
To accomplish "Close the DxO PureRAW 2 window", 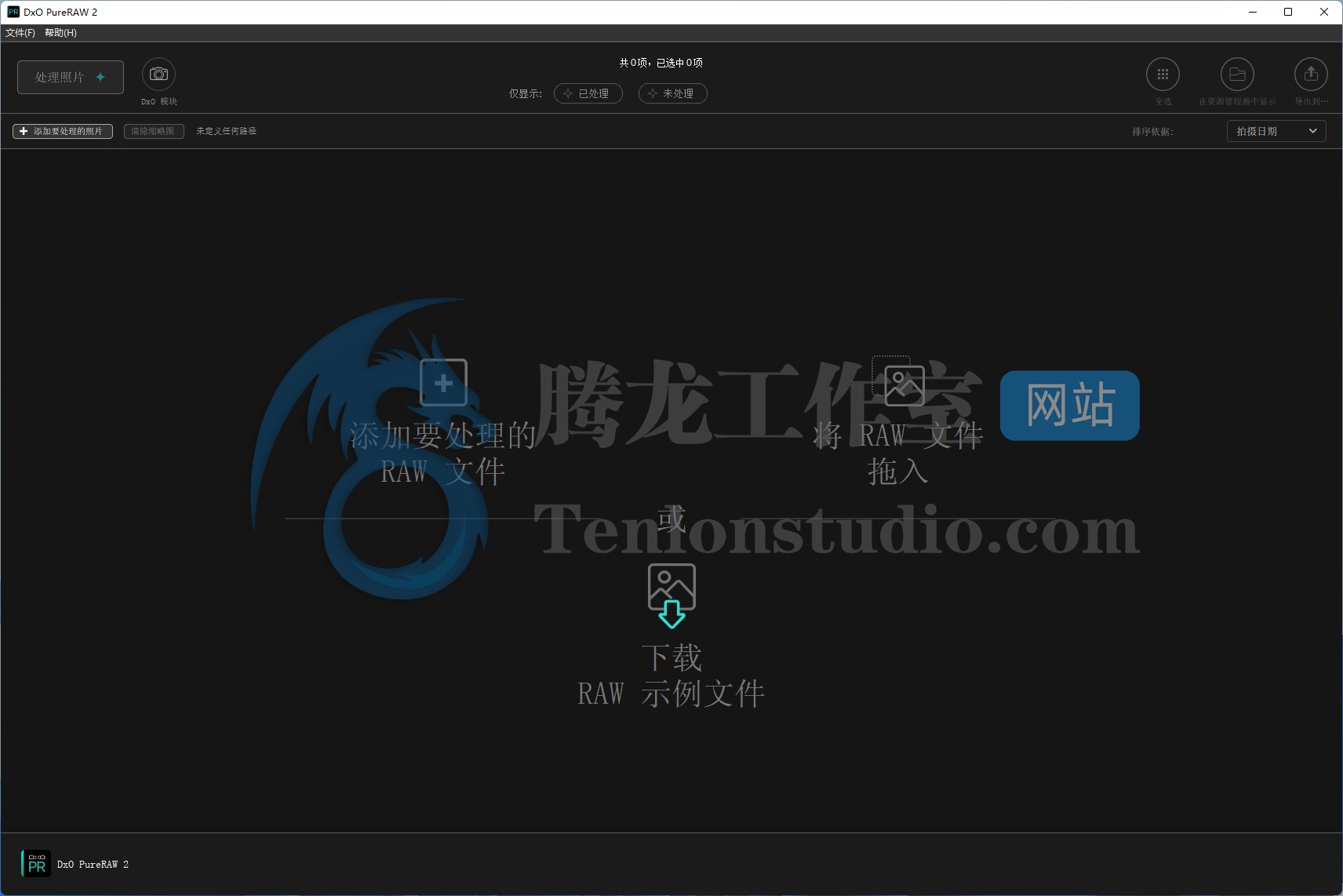I will [x=1324, y=12].
